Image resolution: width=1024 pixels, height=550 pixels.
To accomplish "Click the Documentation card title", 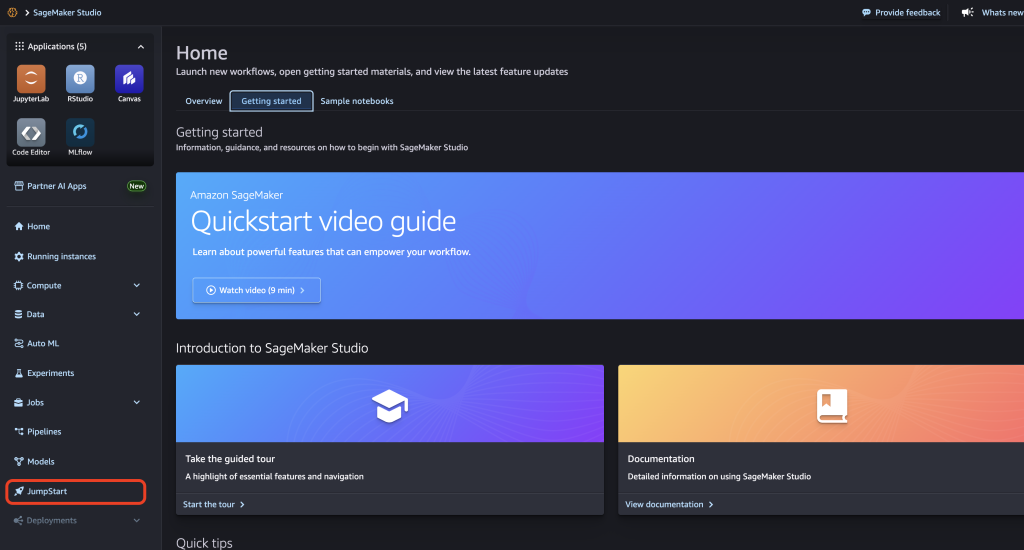I will click(x=661, y=459).
